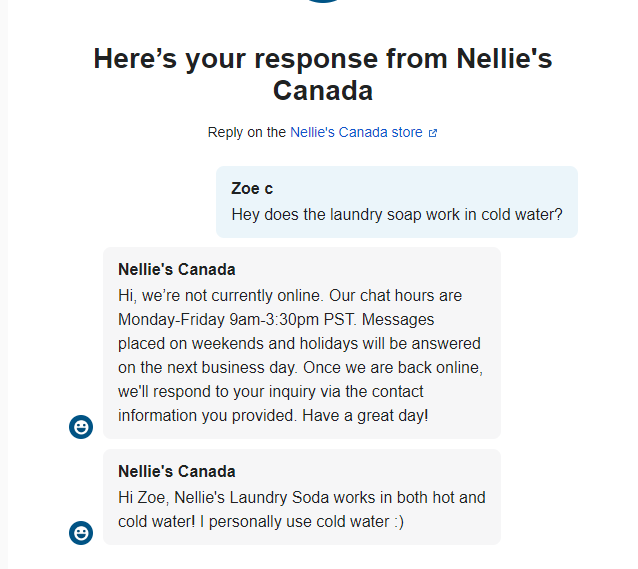Click the external link icon beside store link
638x569 pixels.
(432, 133)
